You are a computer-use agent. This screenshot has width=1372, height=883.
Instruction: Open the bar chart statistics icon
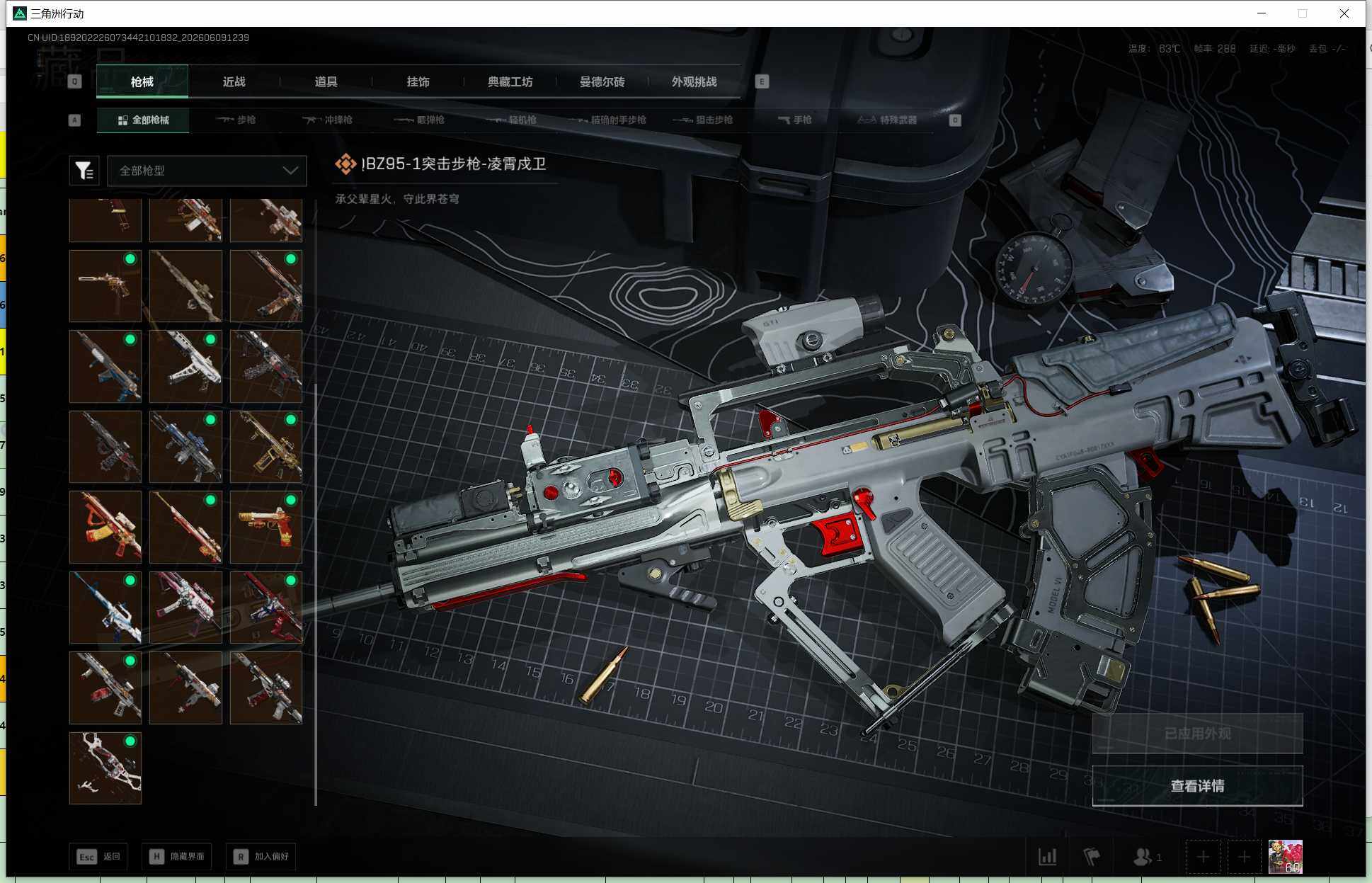(x=1047, y=857)
